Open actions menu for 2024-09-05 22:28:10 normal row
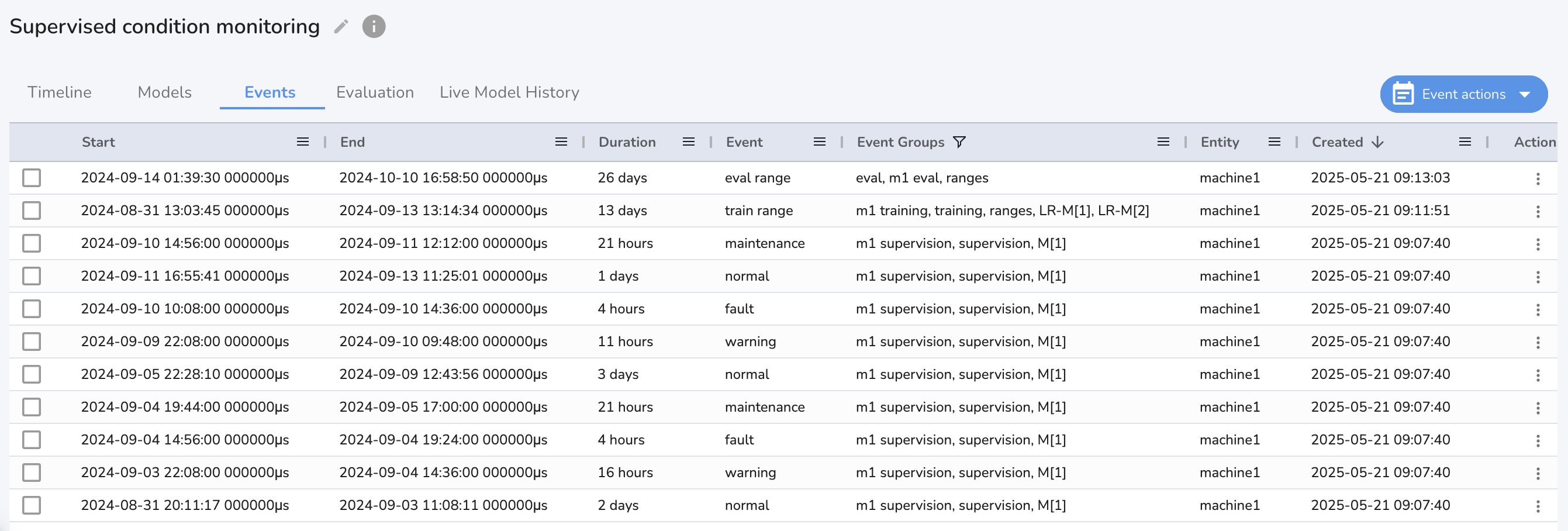1568x531 pixels. (x=1538, y=375)
